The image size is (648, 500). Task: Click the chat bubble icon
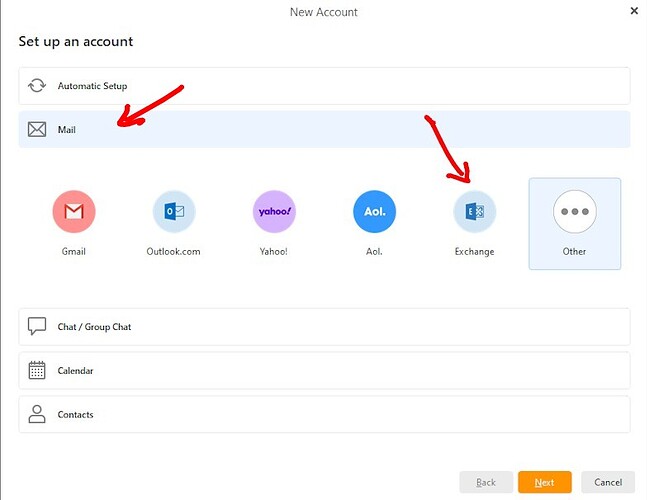pos(37,327)
